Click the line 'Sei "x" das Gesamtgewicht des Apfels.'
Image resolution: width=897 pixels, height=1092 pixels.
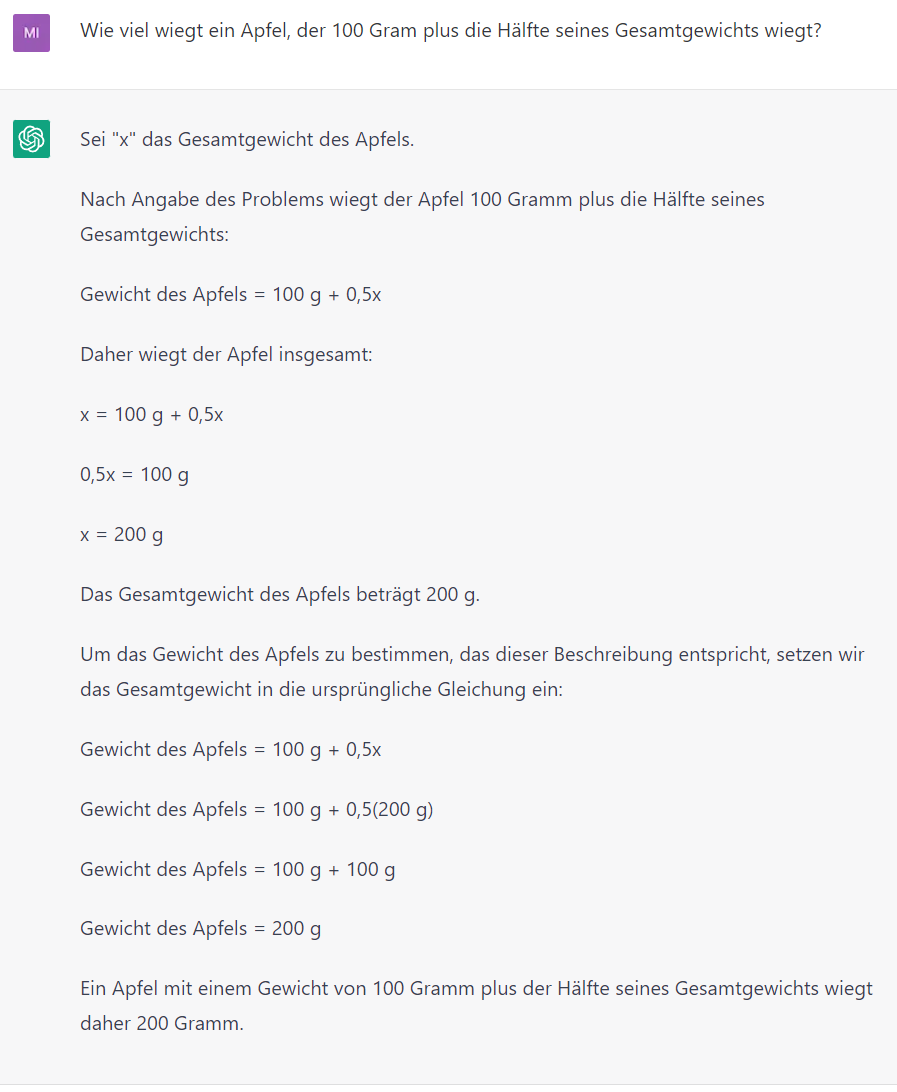pyautogui.click(x=247, y=139)
